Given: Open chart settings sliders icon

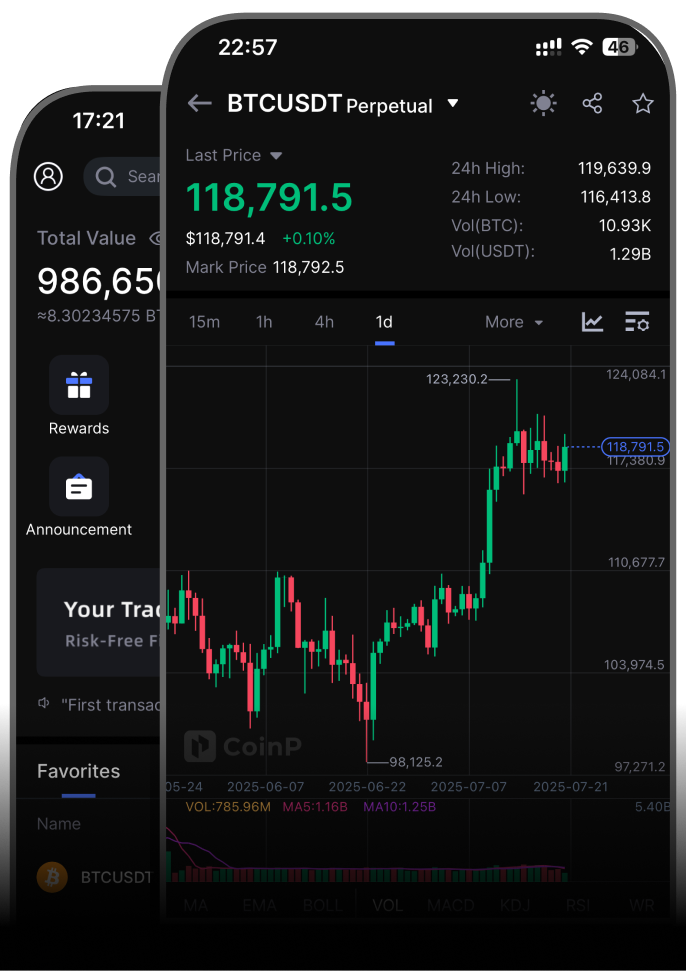Looking at the screenshot, I should pos(637,322).
